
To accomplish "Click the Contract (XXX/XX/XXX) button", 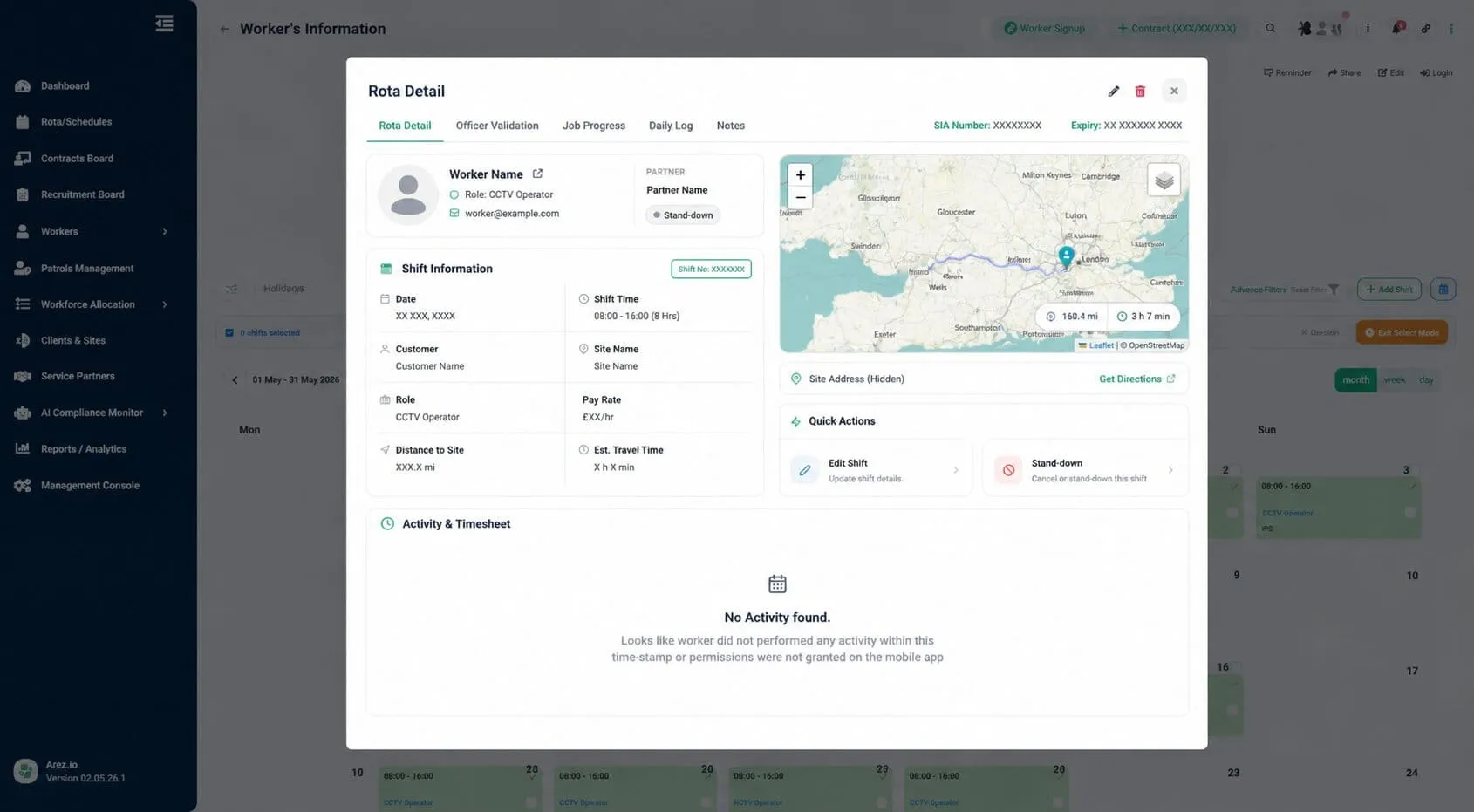I will [x=1177, y=28].
